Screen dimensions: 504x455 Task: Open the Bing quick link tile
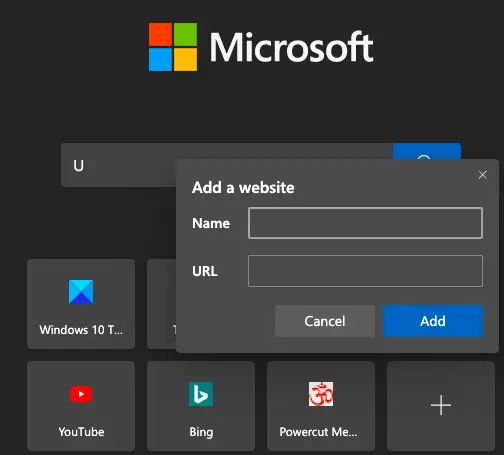pyautogui.click(x=201, y=406)
